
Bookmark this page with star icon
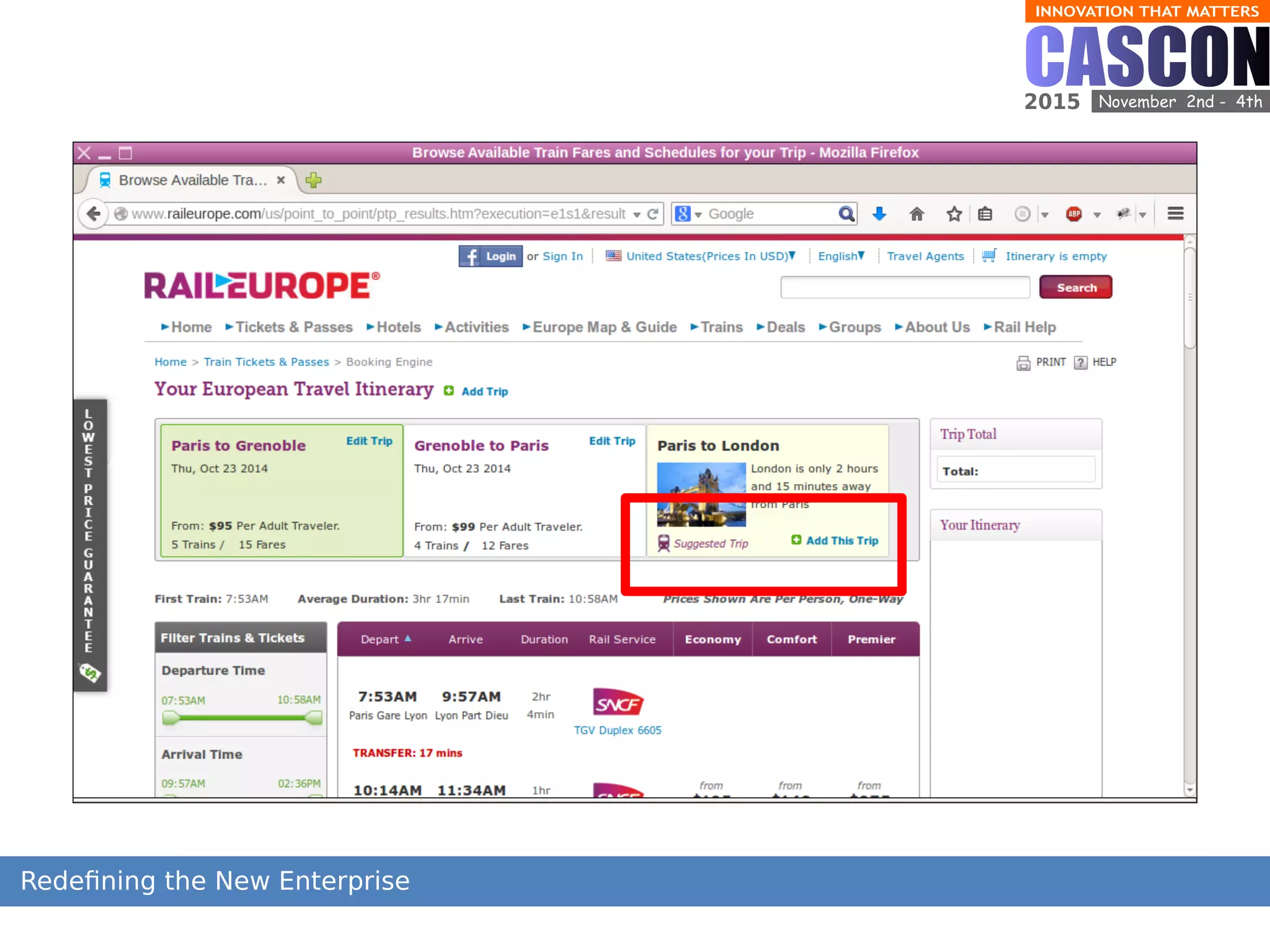pos(954,214)
